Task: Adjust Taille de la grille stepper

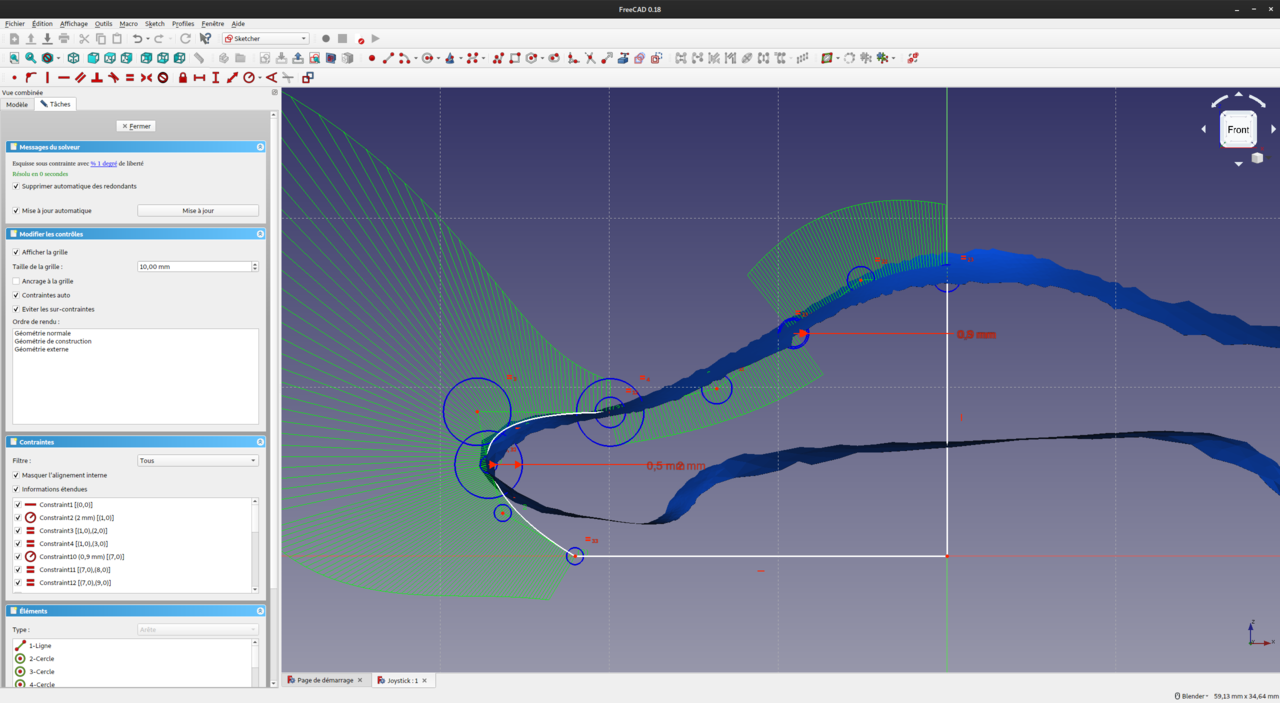Action: (x=255, y=267)
